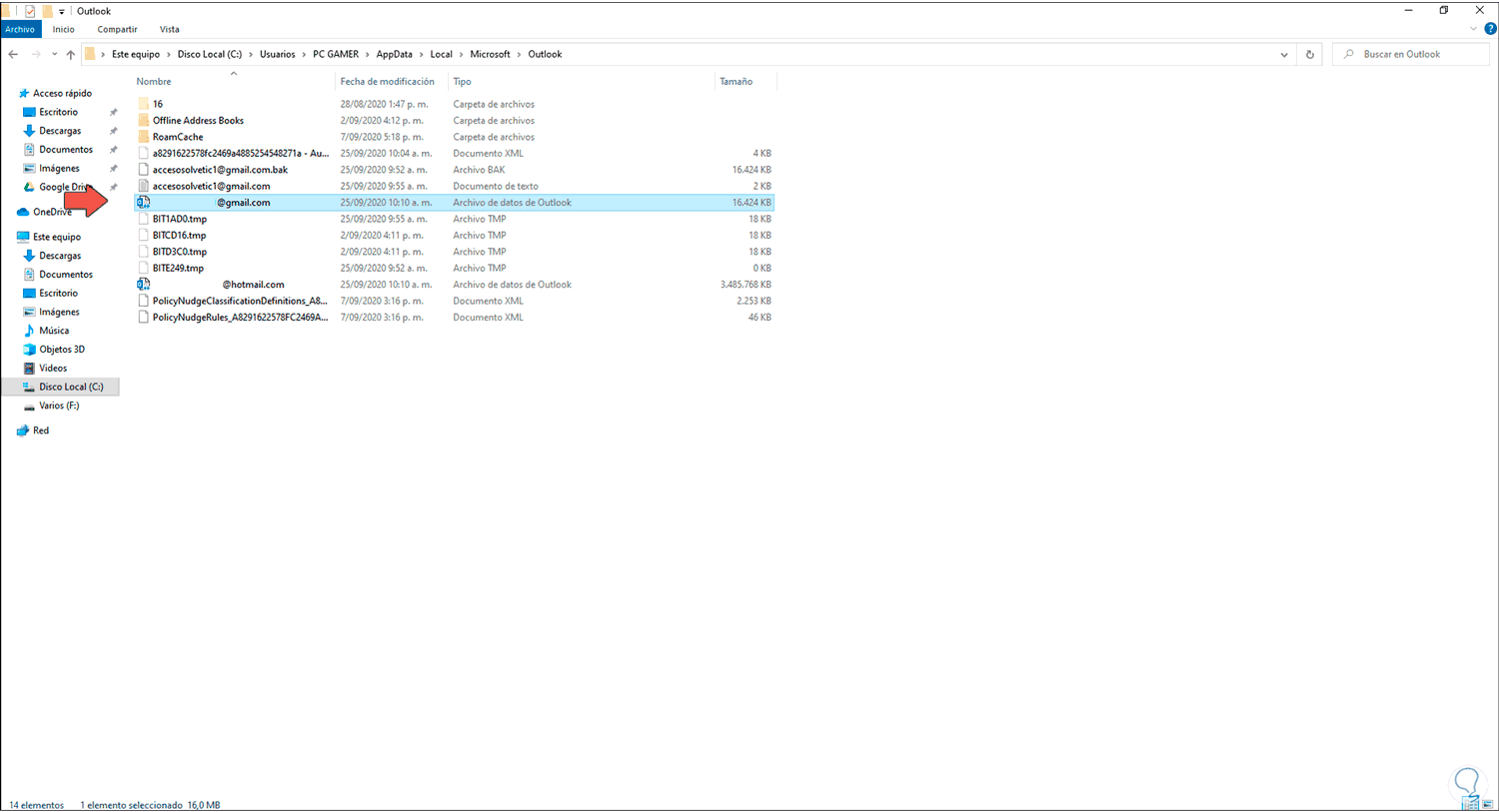Click the Properties icon in quick access toolbar
The height and width of the screenshot is (812, 1499).
pyautogui.click(x=30, y=11)
